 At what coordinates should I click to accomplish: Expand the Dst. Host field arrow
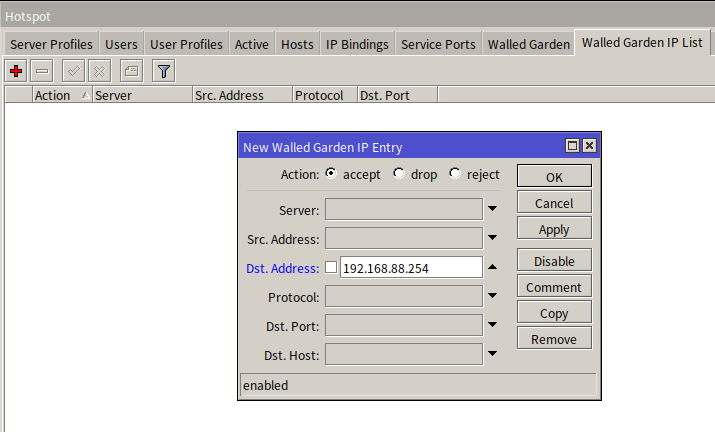click(493, 354)
